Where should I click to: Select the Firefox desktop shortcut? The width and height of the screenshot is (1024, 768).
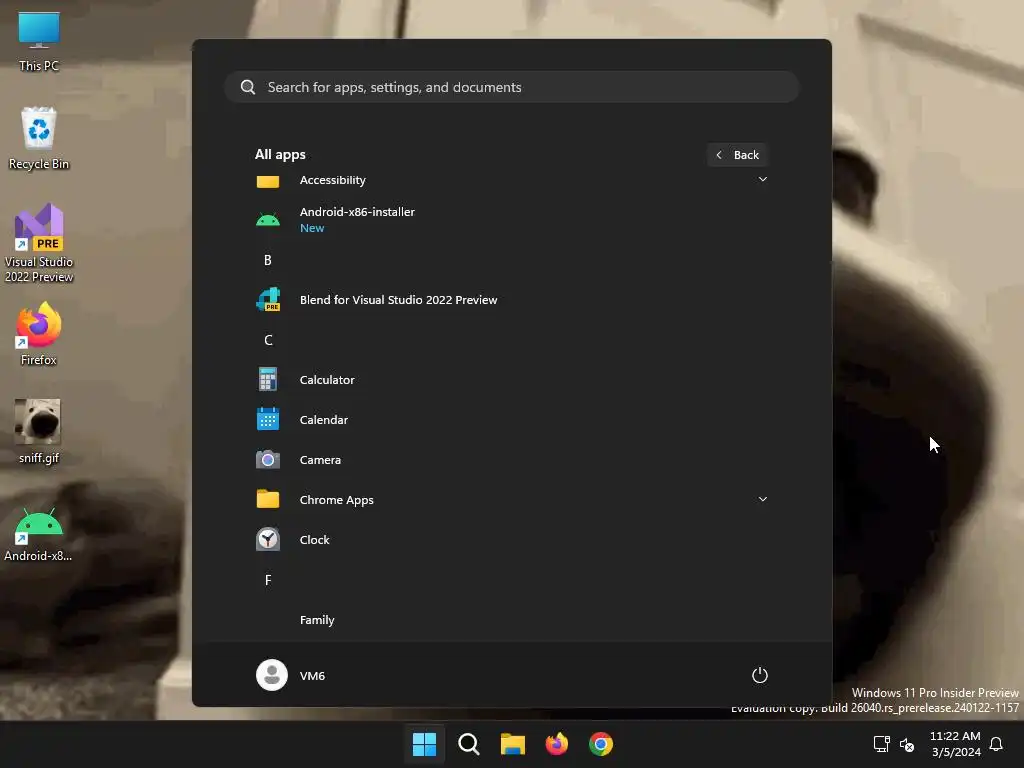(39, 334)
